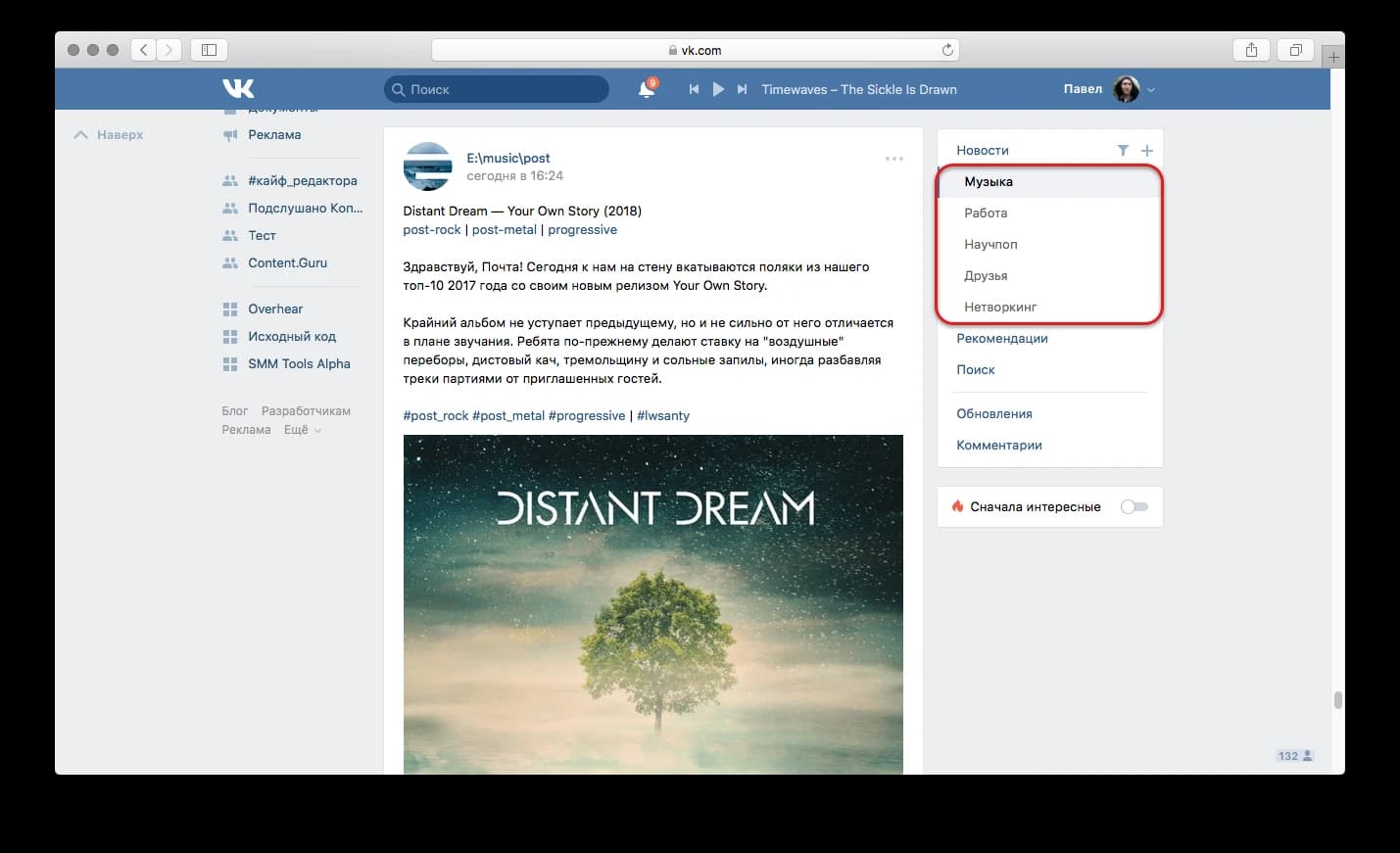
Task: Open post options three-dots menu
Action: tap(893, 159)
